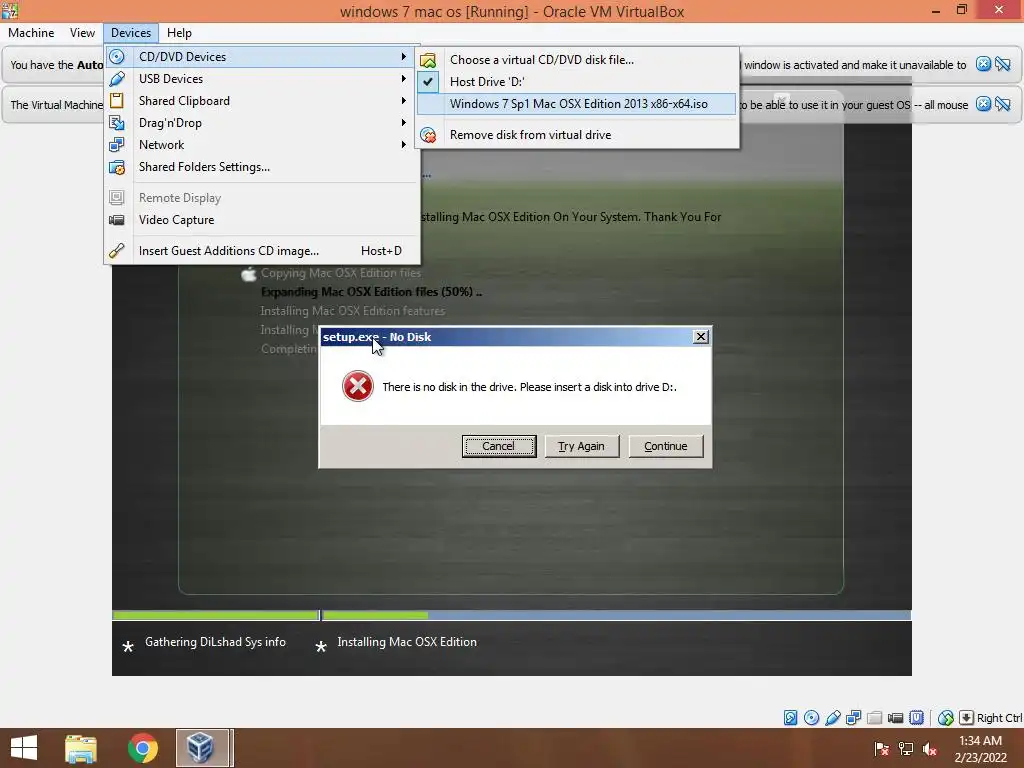
Task: Click the VirtualBox icon in the title bar
Action: coord(10,10)
